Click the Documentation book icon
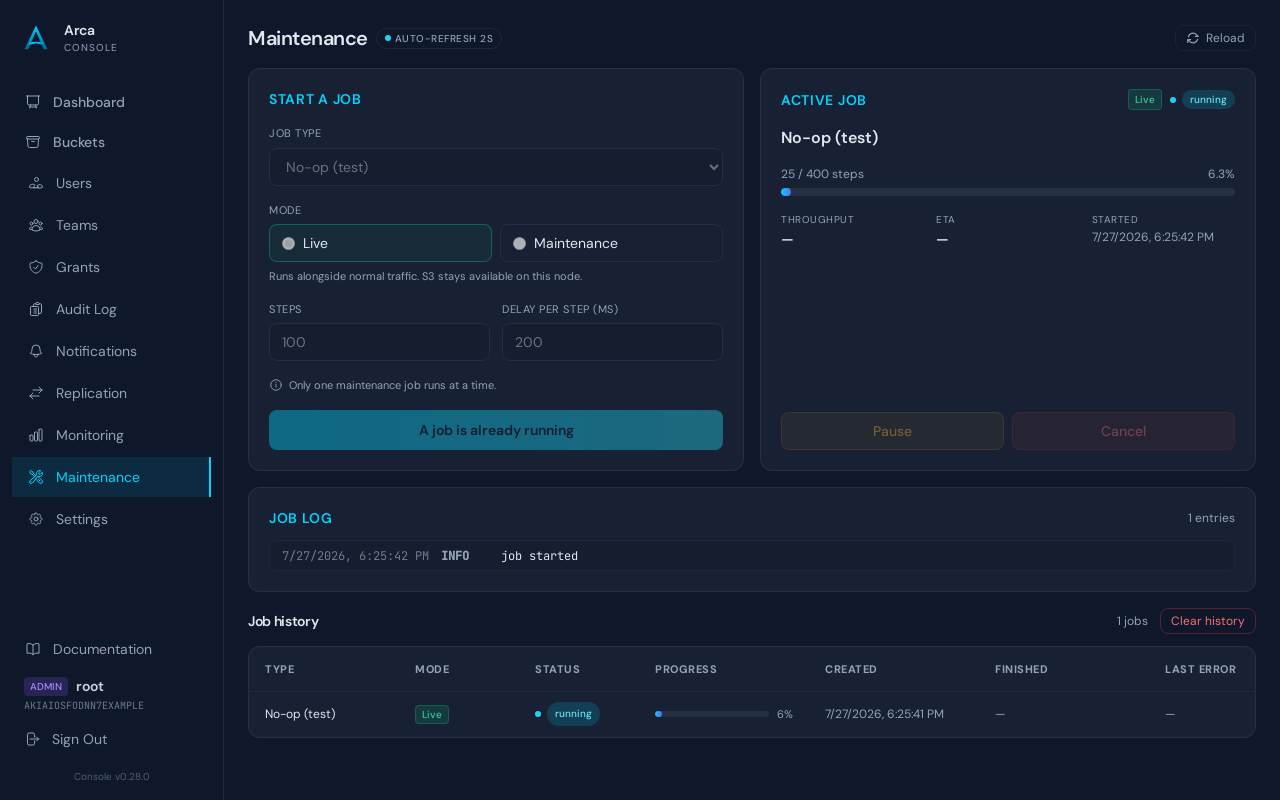Image resolution: width=1280 pixels, height=800 pixels. (33, 649)
